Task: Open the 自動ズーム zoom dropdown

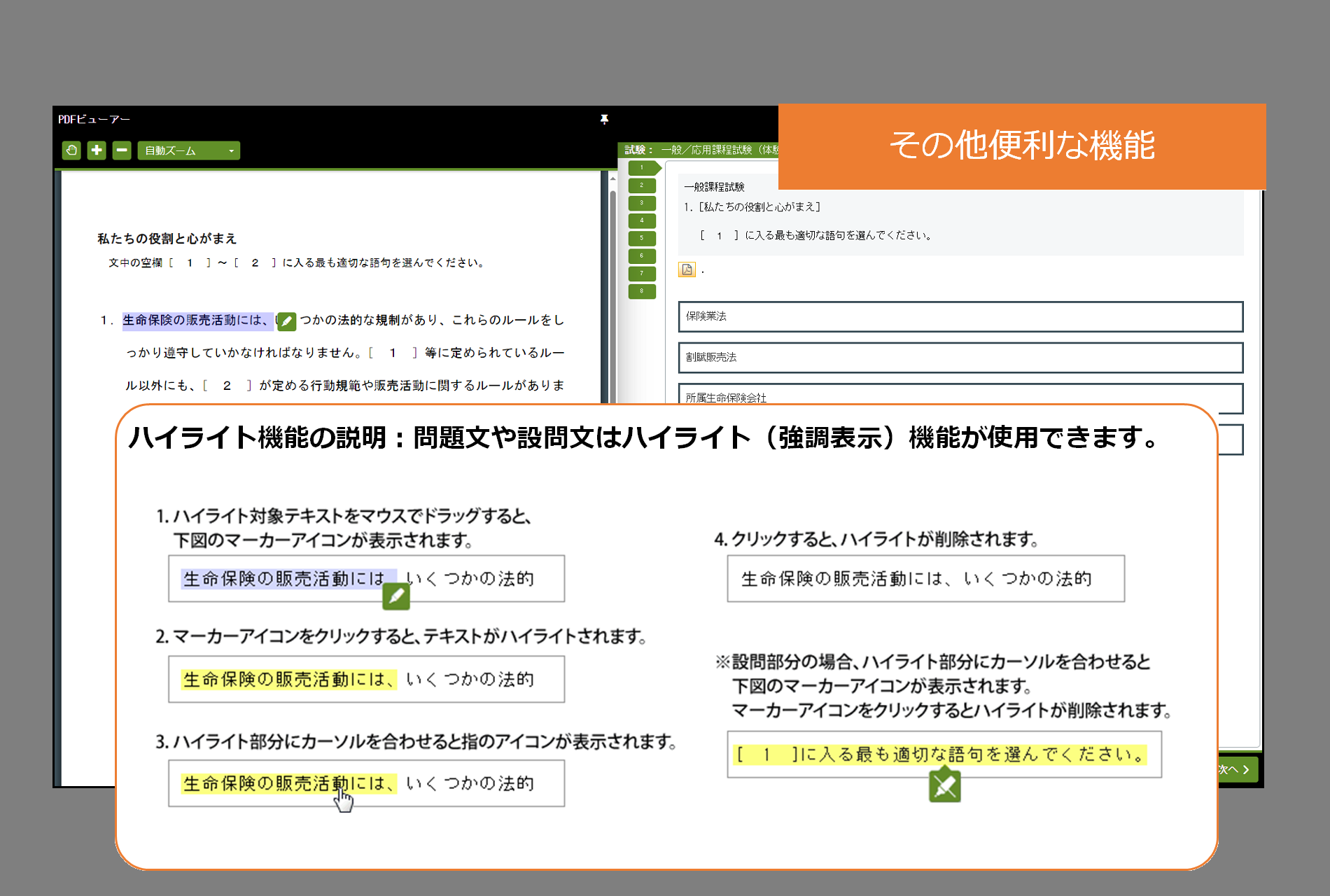Action: tap(189, 150)
